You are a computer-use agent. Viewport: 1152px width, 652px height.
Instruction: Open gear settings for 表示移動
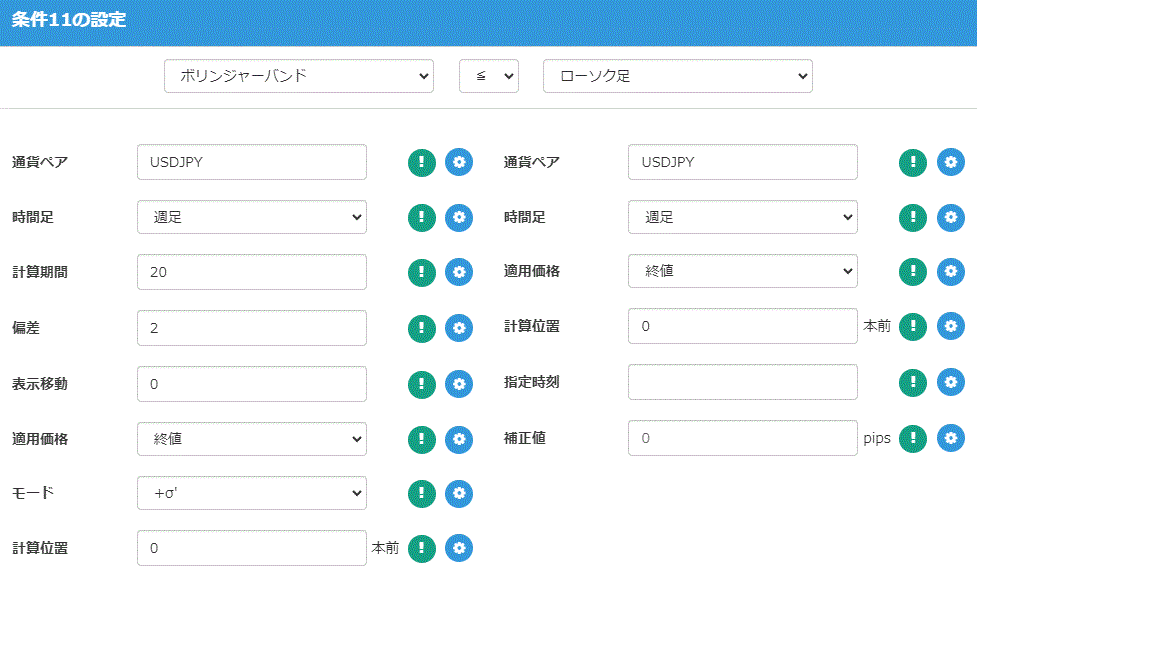tap(459, 383)
